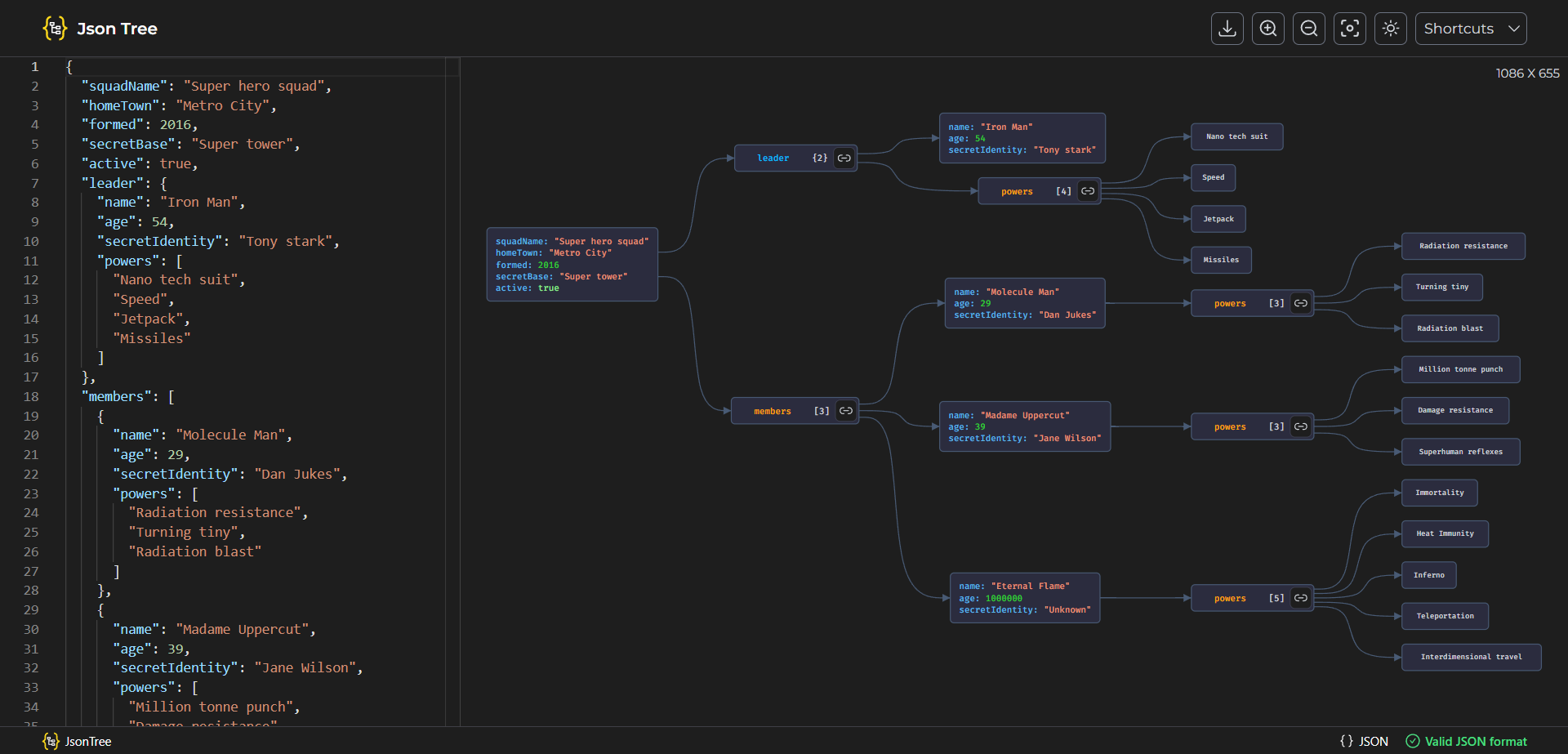
Task: Click the download icon in toolbar
Action: point(1227,29)
